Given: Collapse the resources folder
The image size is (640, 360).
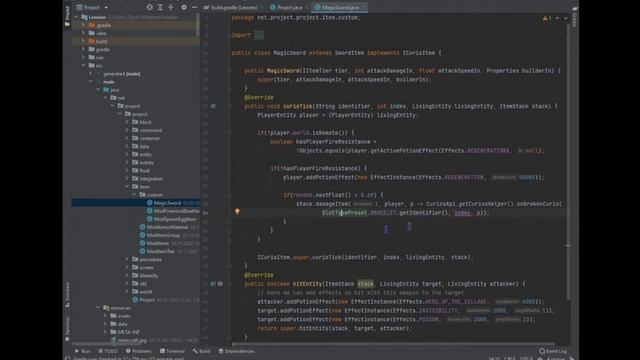Looking at the screenshot, I should pyautogui.click(x=98, y=308).
